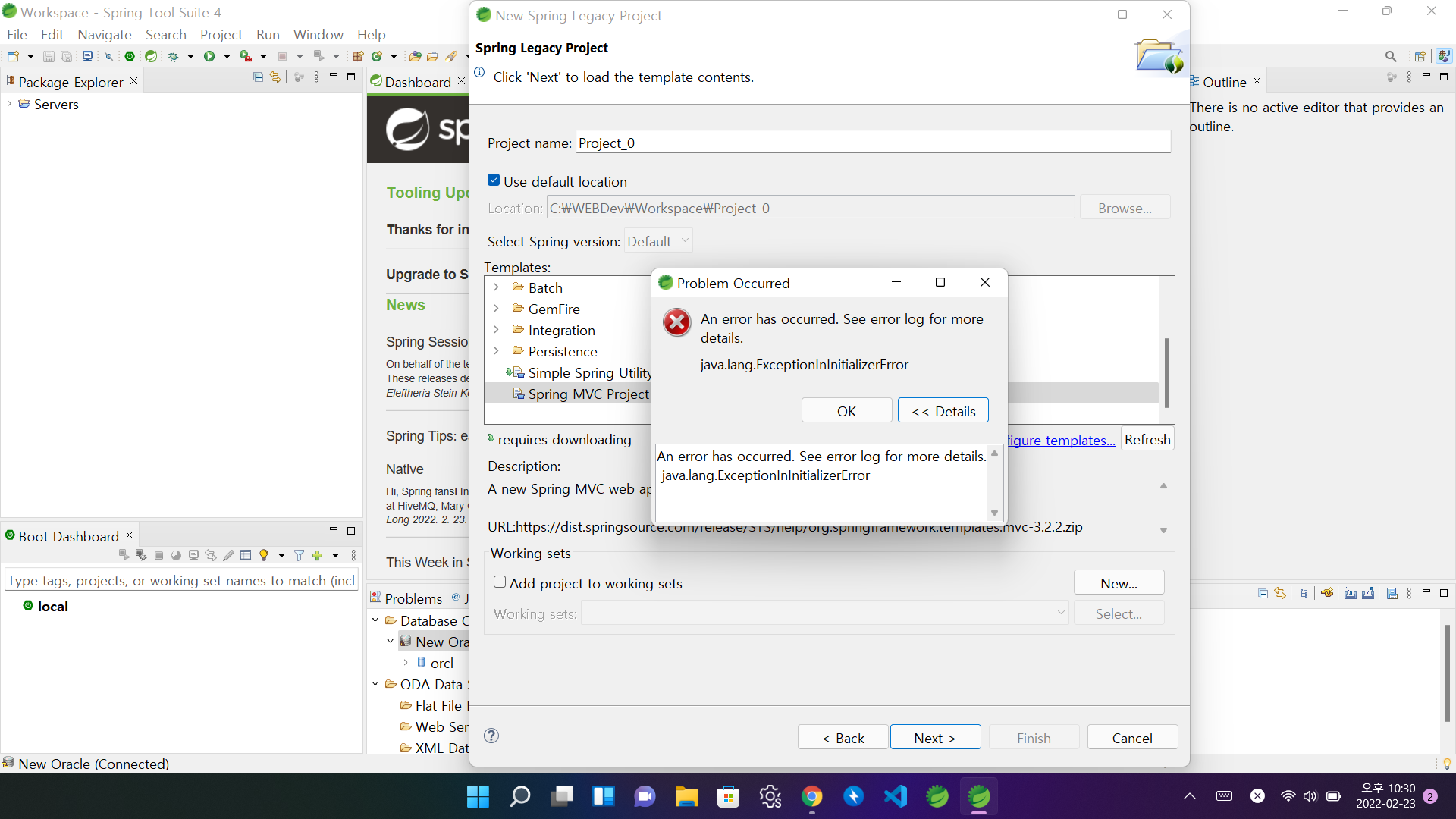
Task: Click the Debug bug toolbar icon
Action: coord(174,56)
